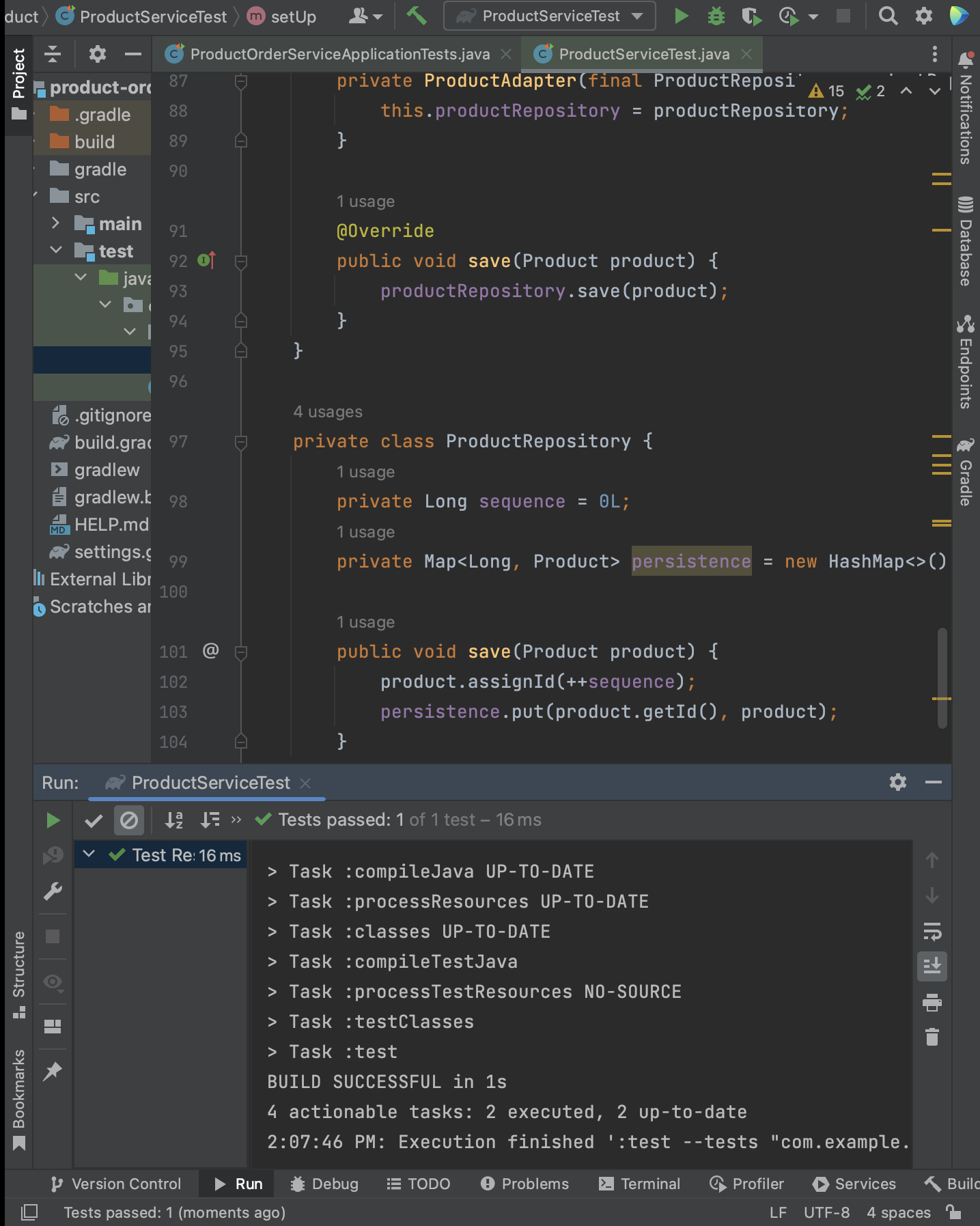The height and width of the screenshot is (1226, 980).
Task: Collapse the java folder under test
Action: (x=81, y=277)
